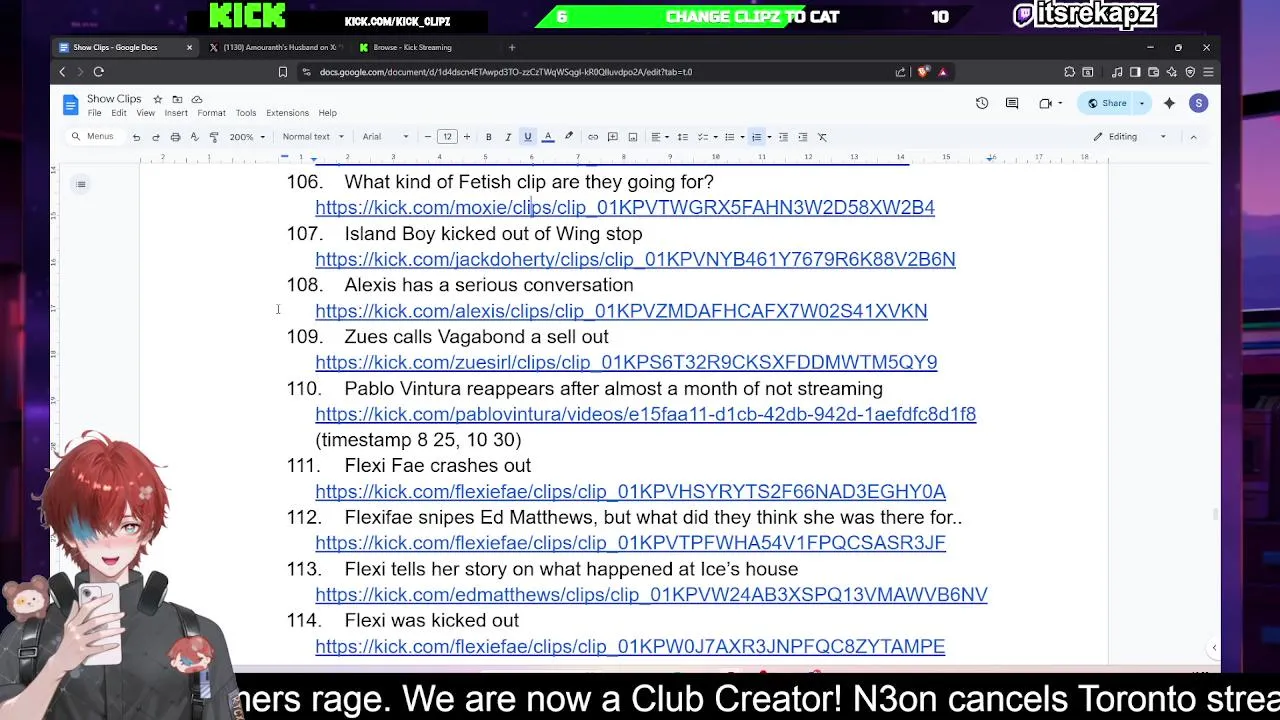Bookmark this page in the address bar
This screenshot has height=720, width=1280.
283,72
